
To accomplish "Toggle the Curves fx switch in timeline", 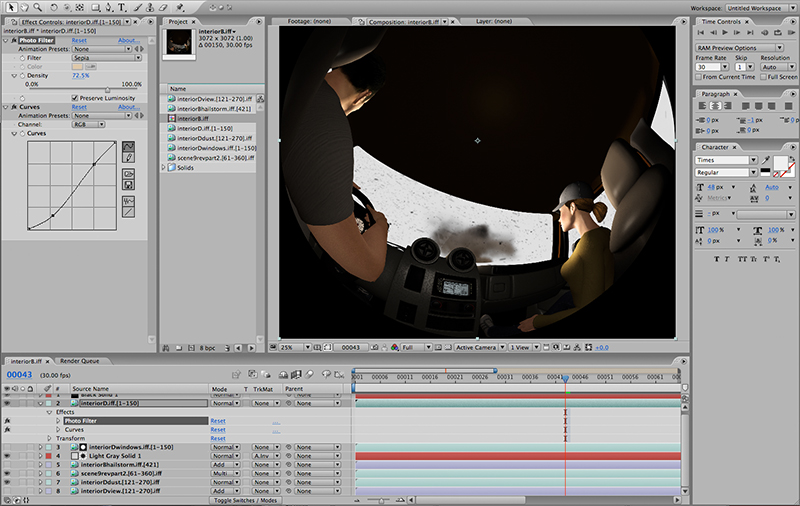I will pyautogui.click(x=7, y=429).
